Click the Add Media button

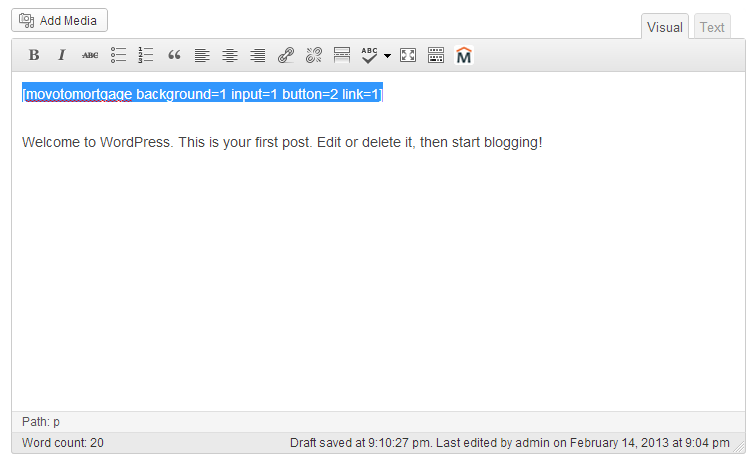[x=59, y=20]
